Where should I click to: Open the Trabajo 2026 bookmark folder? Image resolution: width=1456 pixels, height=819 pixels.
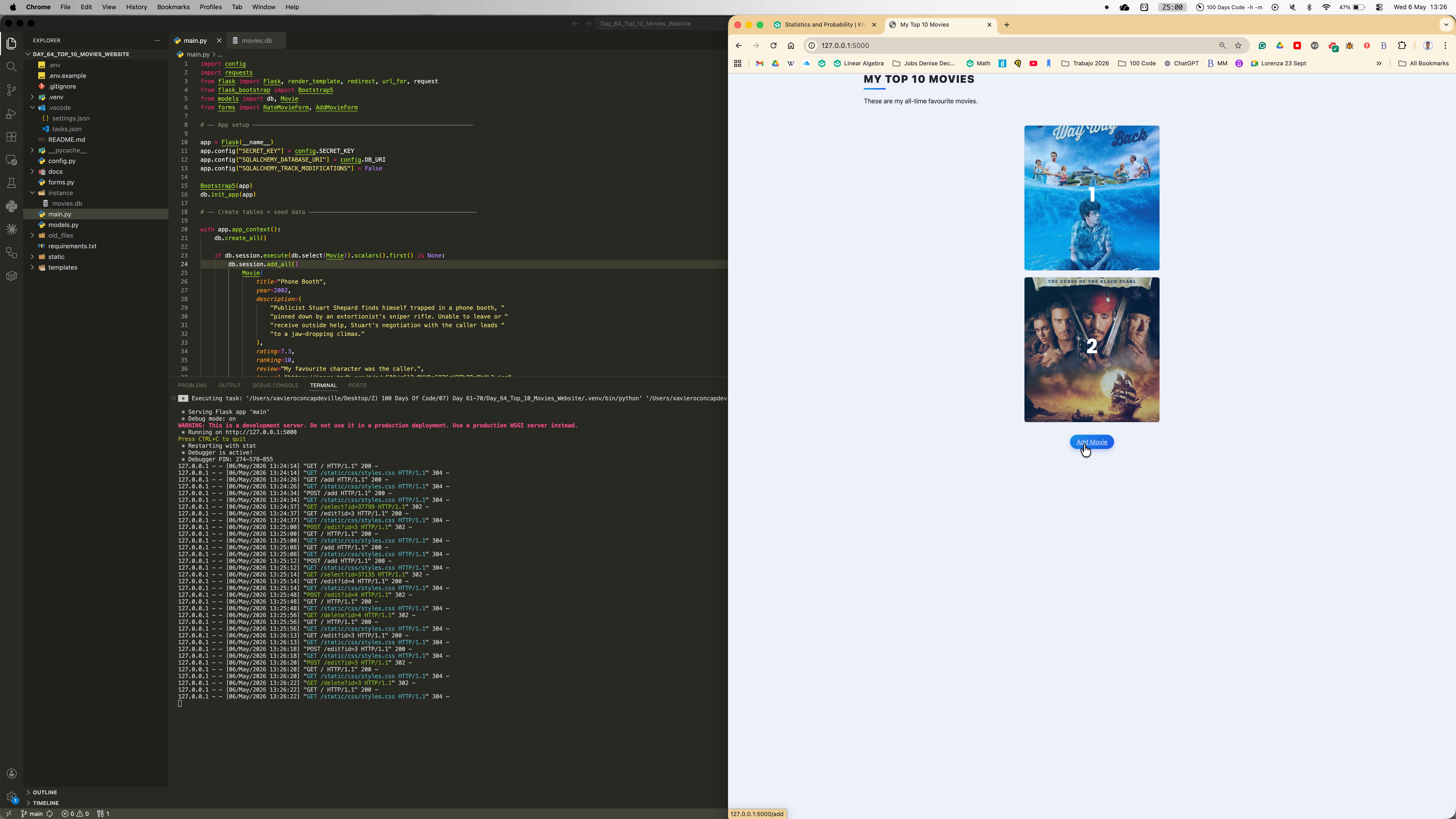1085,64
